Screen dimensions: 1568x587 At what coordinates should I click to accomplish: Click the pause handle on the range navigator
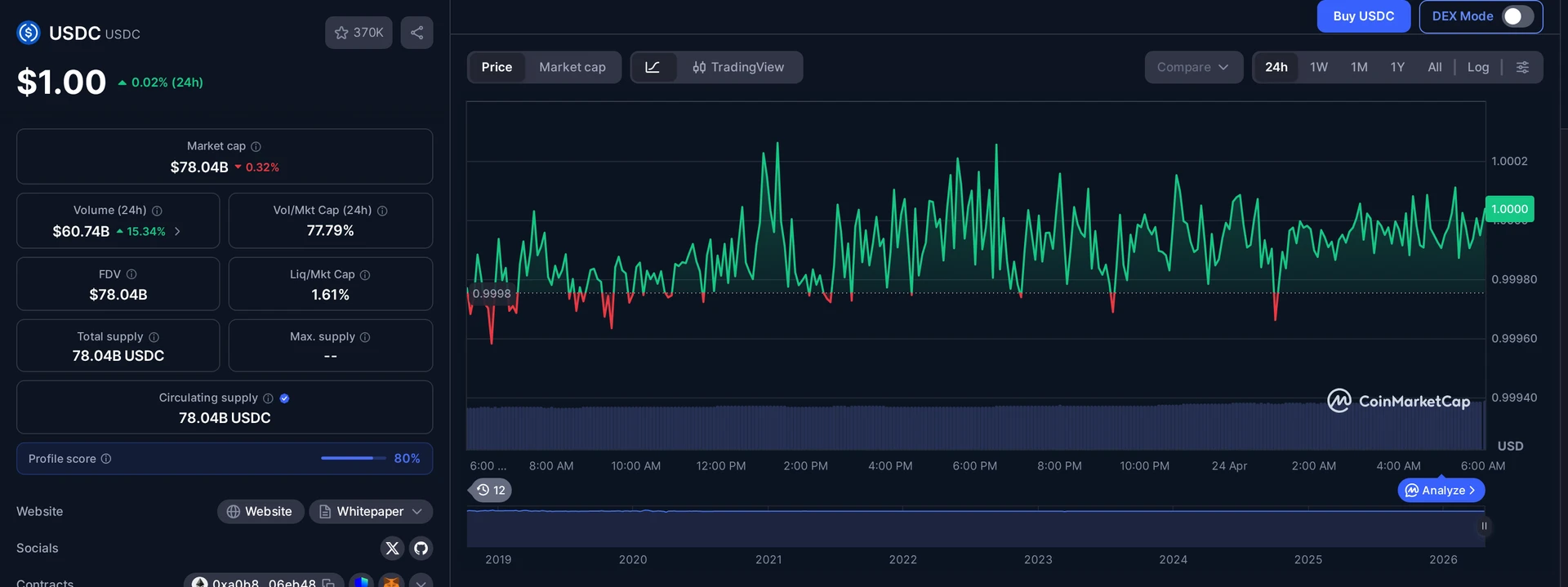[1484, 527]
